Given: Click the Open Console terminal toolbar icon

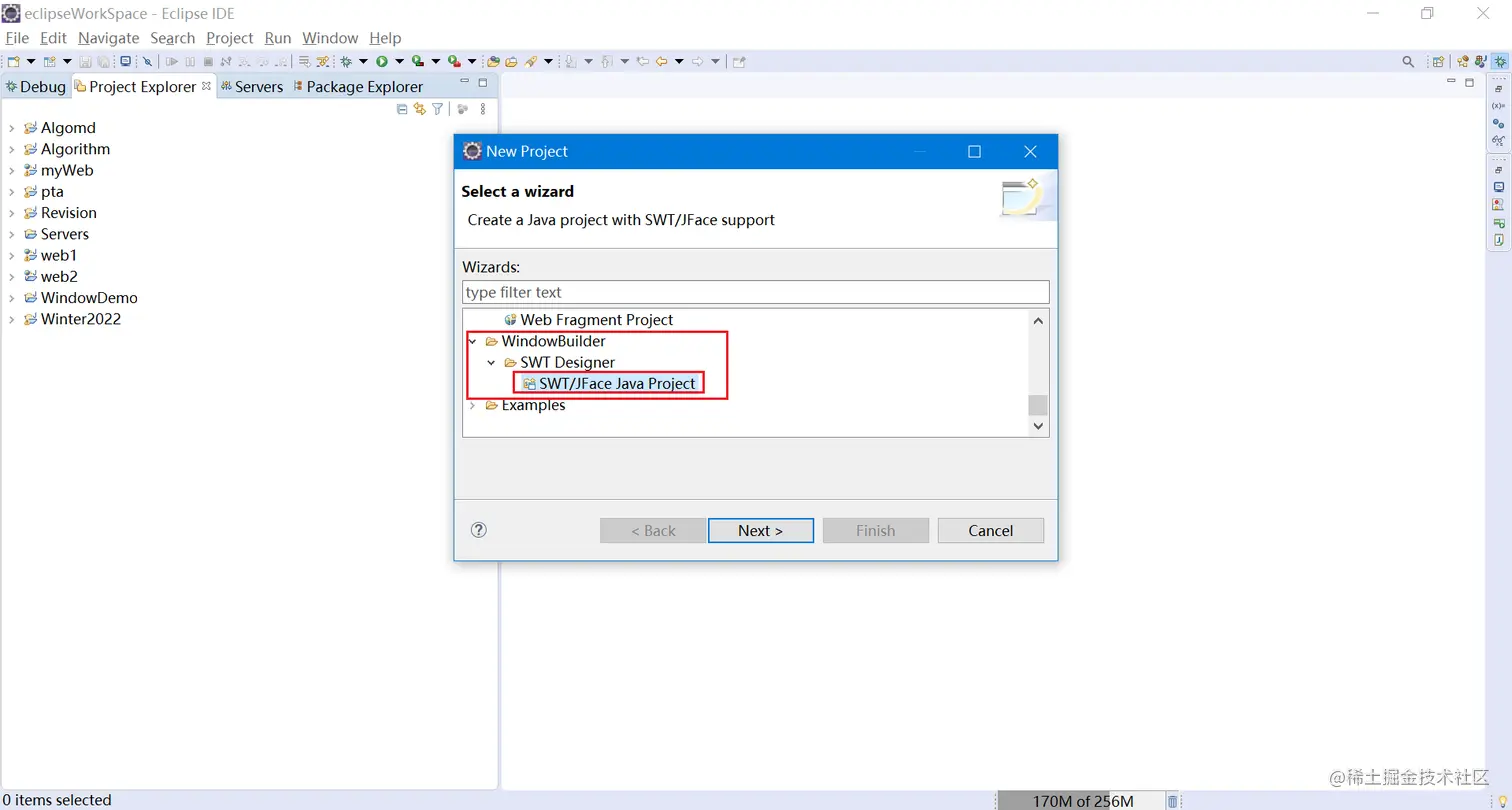Looking at the screenshot, I should (125, 61).
